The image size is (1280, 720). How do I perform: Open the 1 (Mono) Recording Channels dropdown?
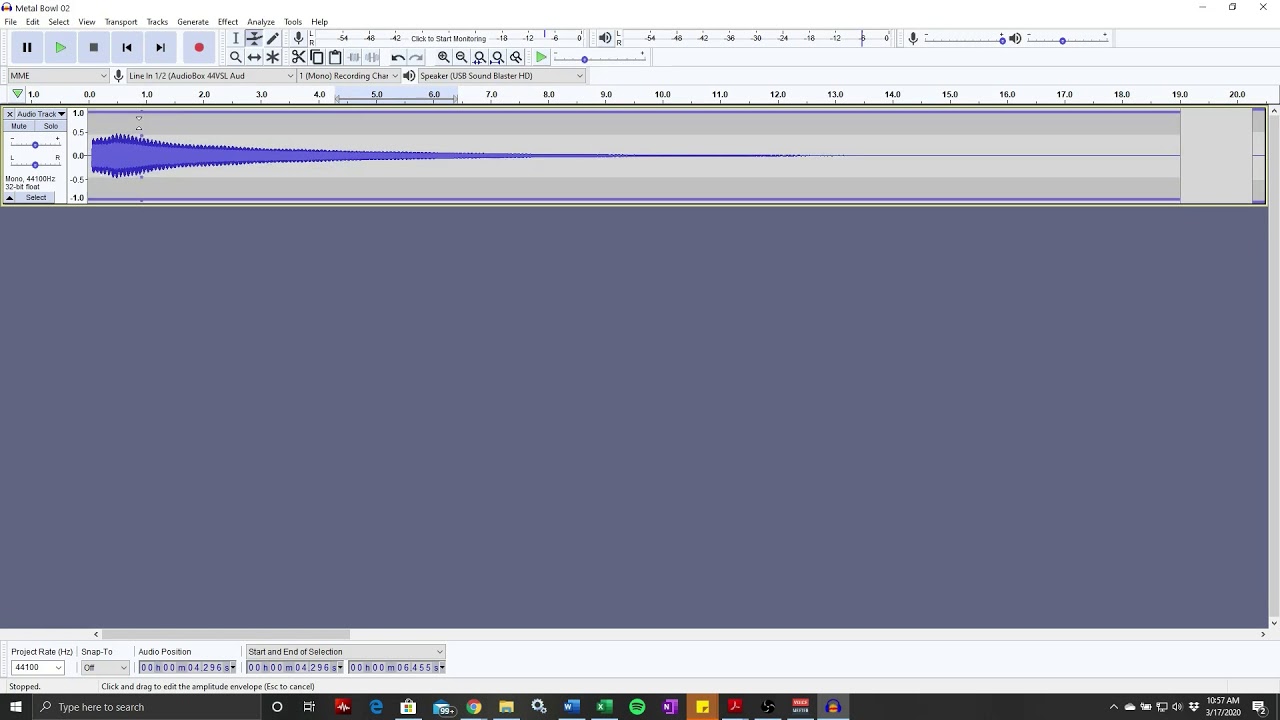click(x=349, y=76)
